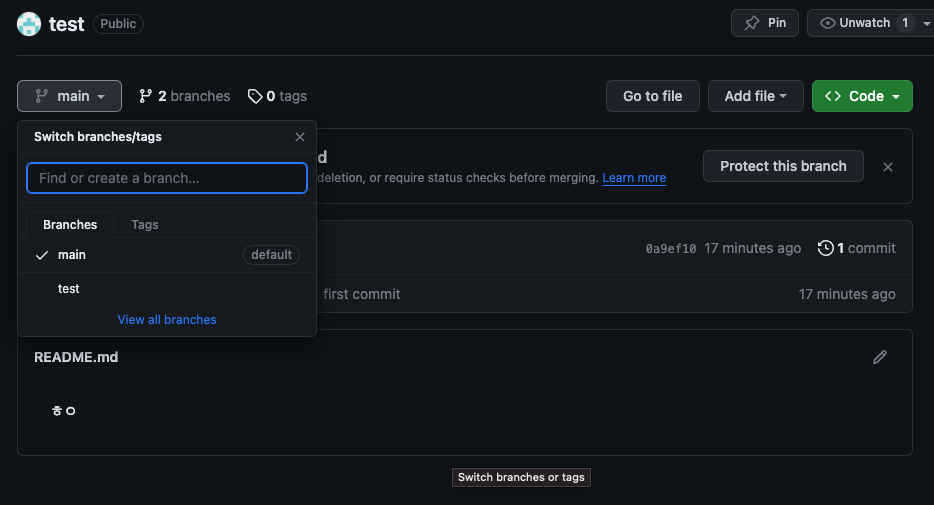Click Go to file button
This screenshot has height=505, width=934.
coord(653,96)
